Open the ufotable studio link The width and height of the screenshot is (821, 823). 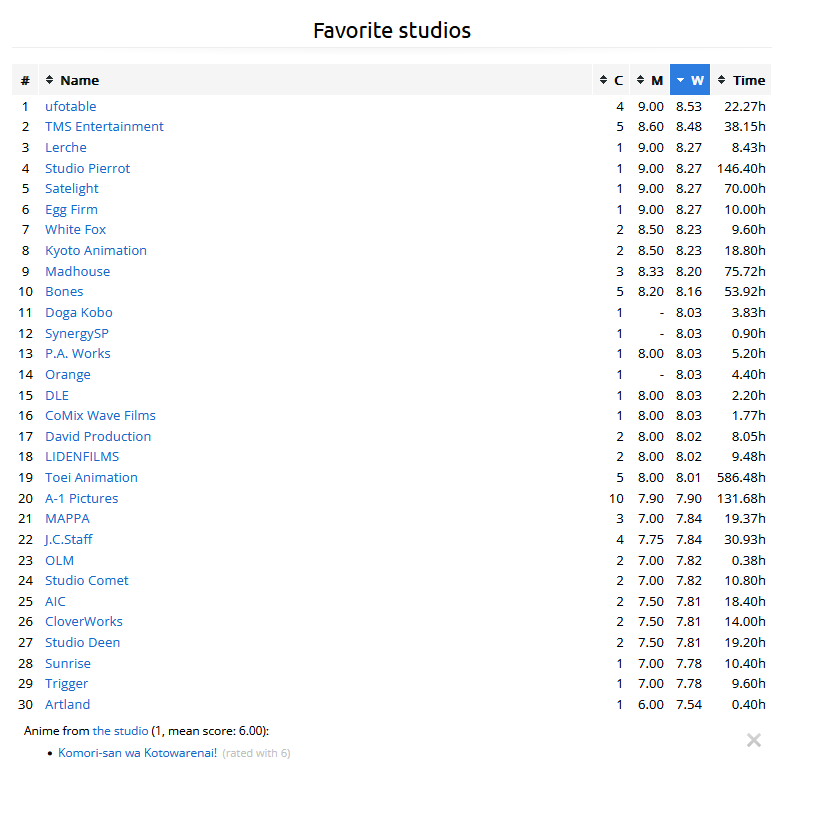point(70,106)
